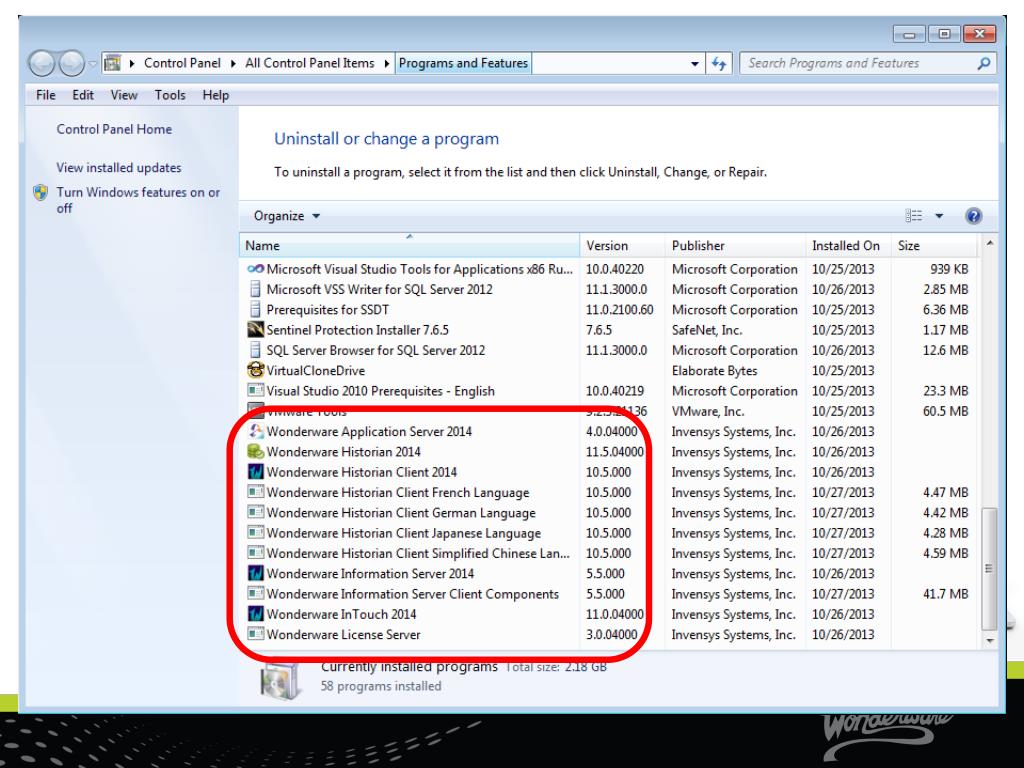Open the Organize dropdown
The width and height of the screenshot is (1024, 768).
coord(287,216)
